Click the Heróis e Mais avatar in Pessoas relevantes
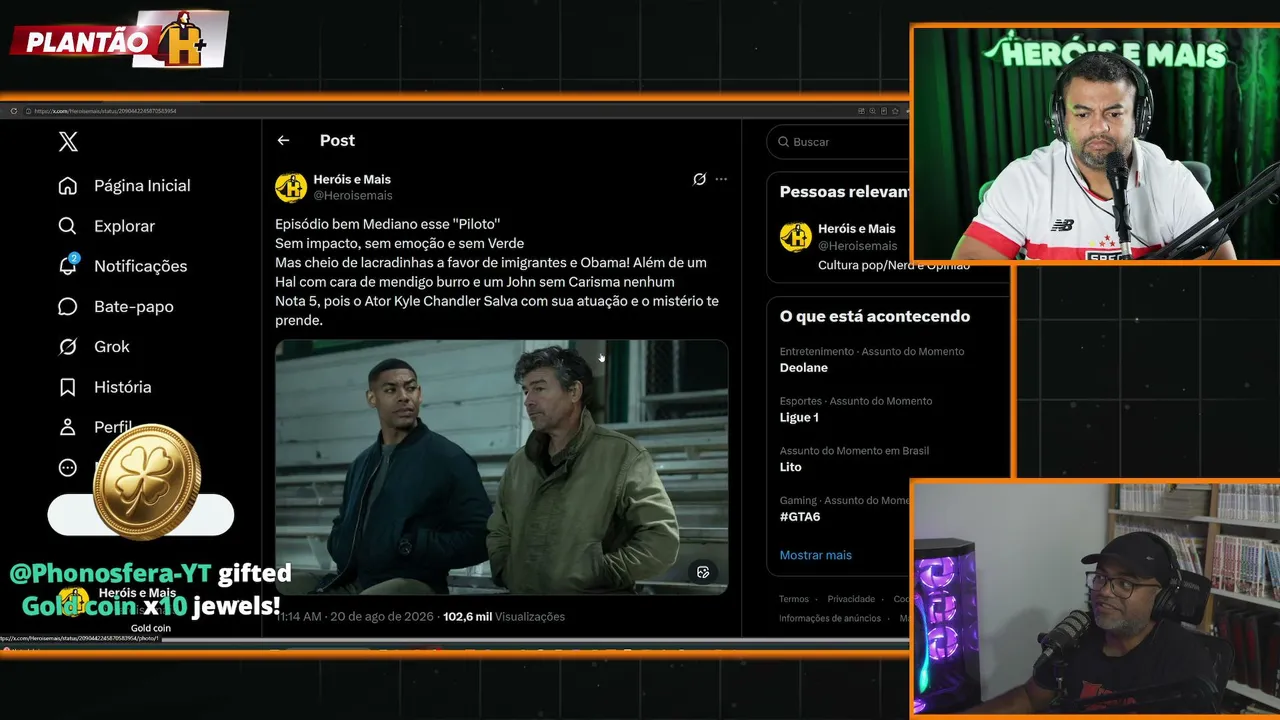This screenshot has height=720, width=1280. pyautogui.click(x=796, y=237)
